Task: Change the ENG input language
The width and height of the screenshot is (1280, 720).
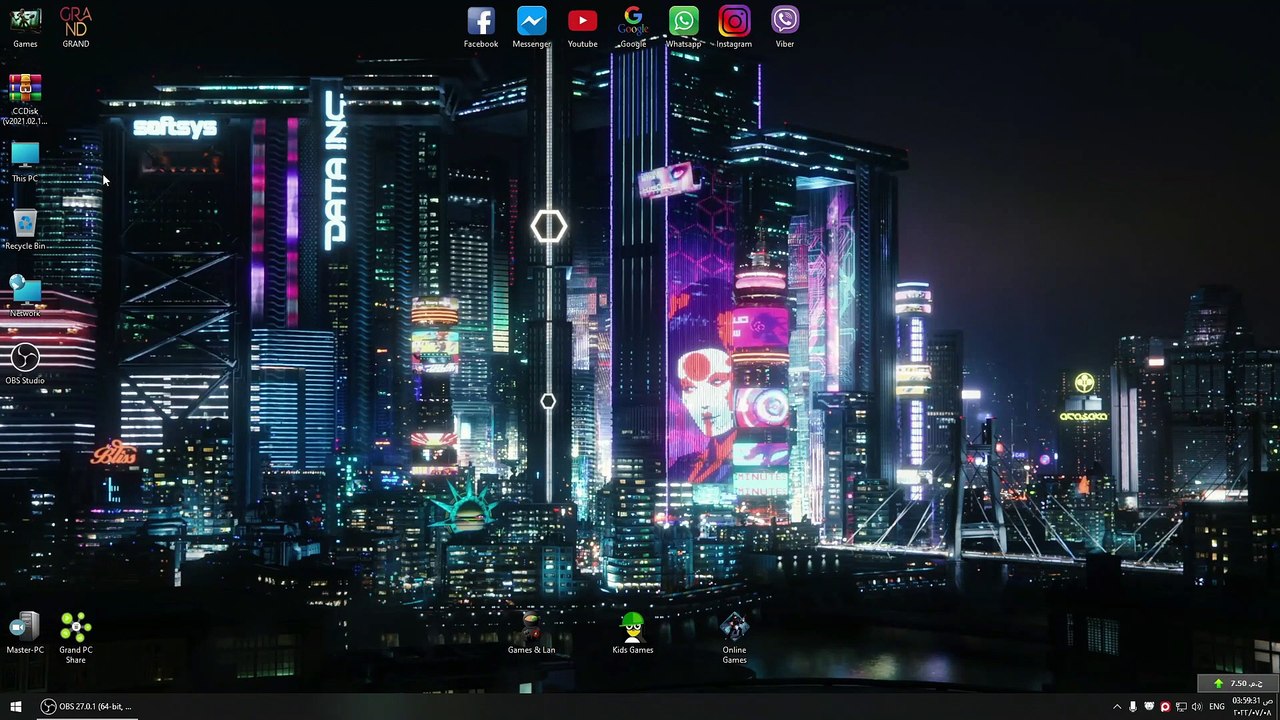Action: [x=1217, y=707]
